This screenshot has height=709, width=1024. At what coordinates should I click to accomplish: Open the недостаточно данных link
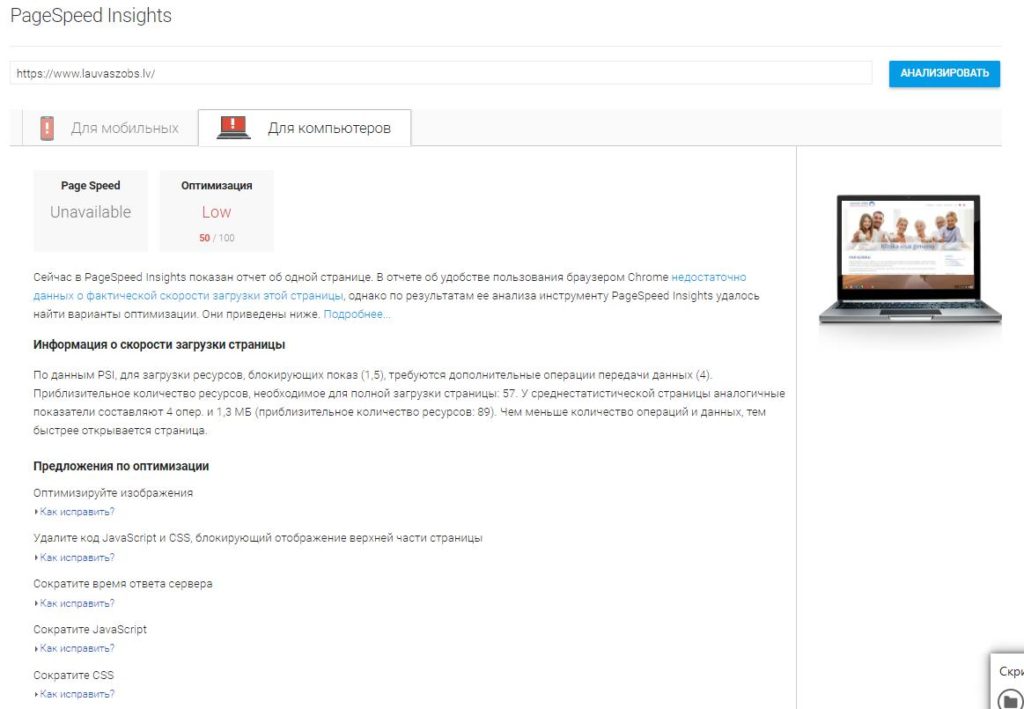pyautogui.click(x=708, y=277)
